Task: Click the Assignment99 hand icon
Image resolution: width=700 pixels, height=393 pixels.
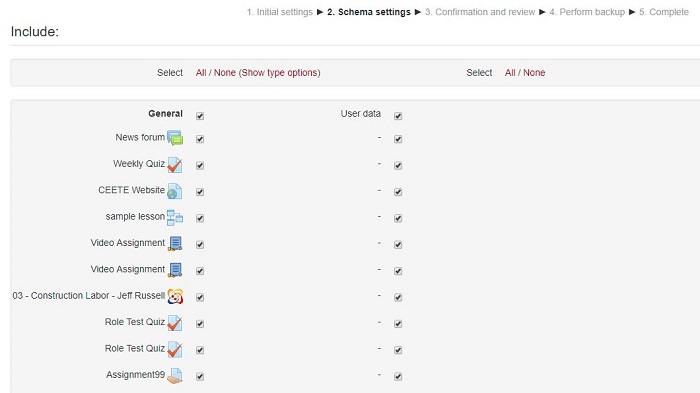Action: pos(175,376)
